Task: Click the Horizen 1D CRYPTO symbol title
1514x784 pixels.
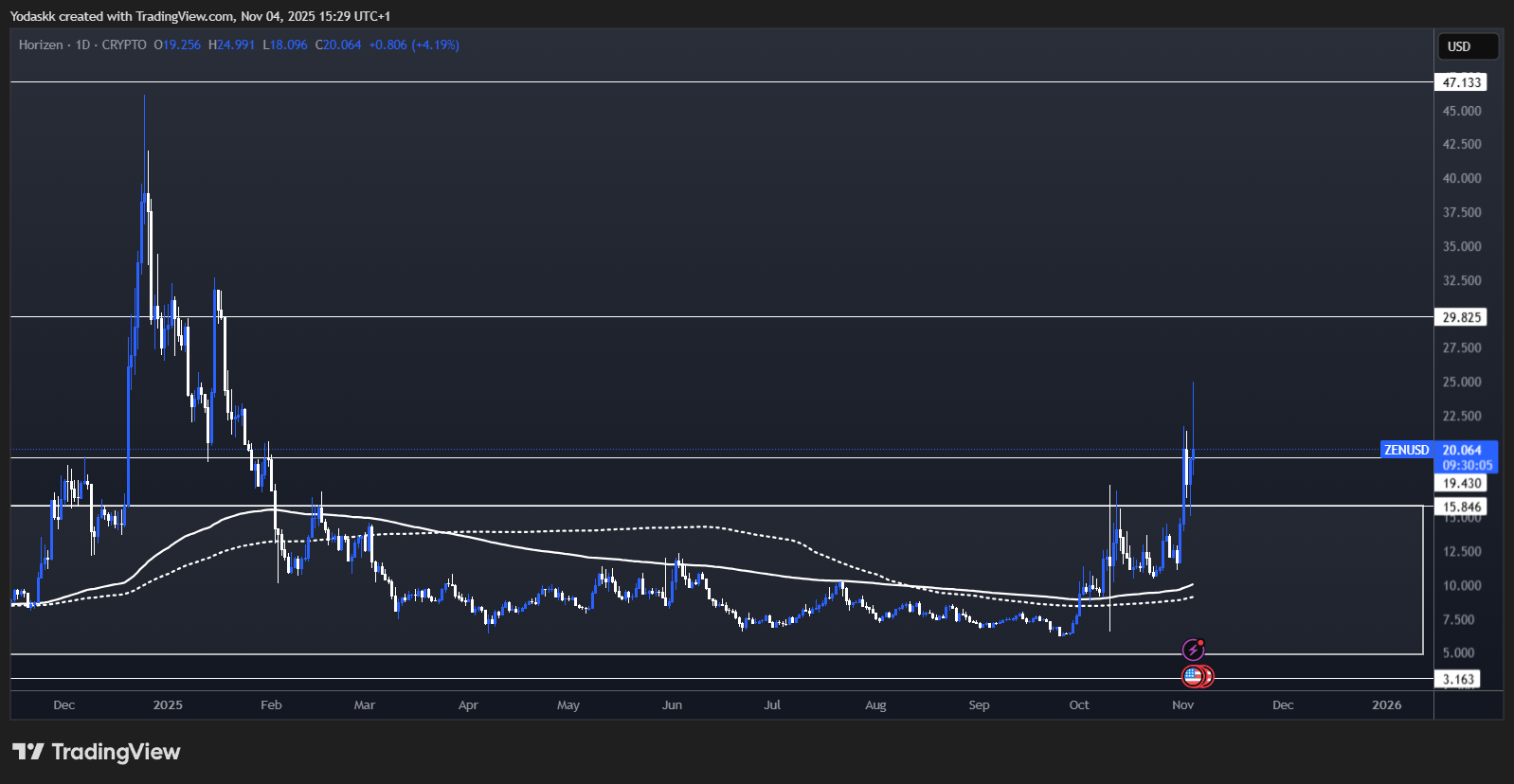Action: 82,45
